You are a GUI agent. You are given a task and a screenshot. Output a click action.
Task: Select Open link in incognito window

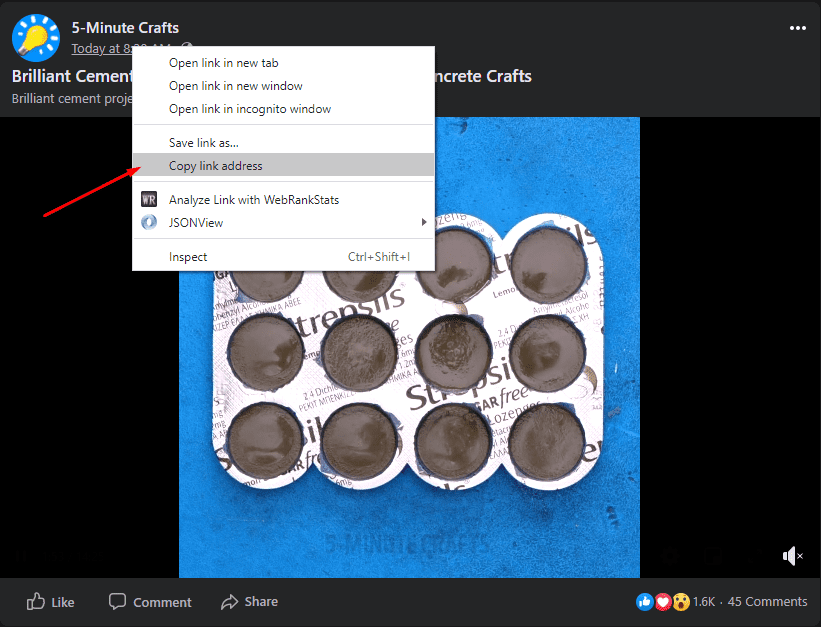click(249, 109)
